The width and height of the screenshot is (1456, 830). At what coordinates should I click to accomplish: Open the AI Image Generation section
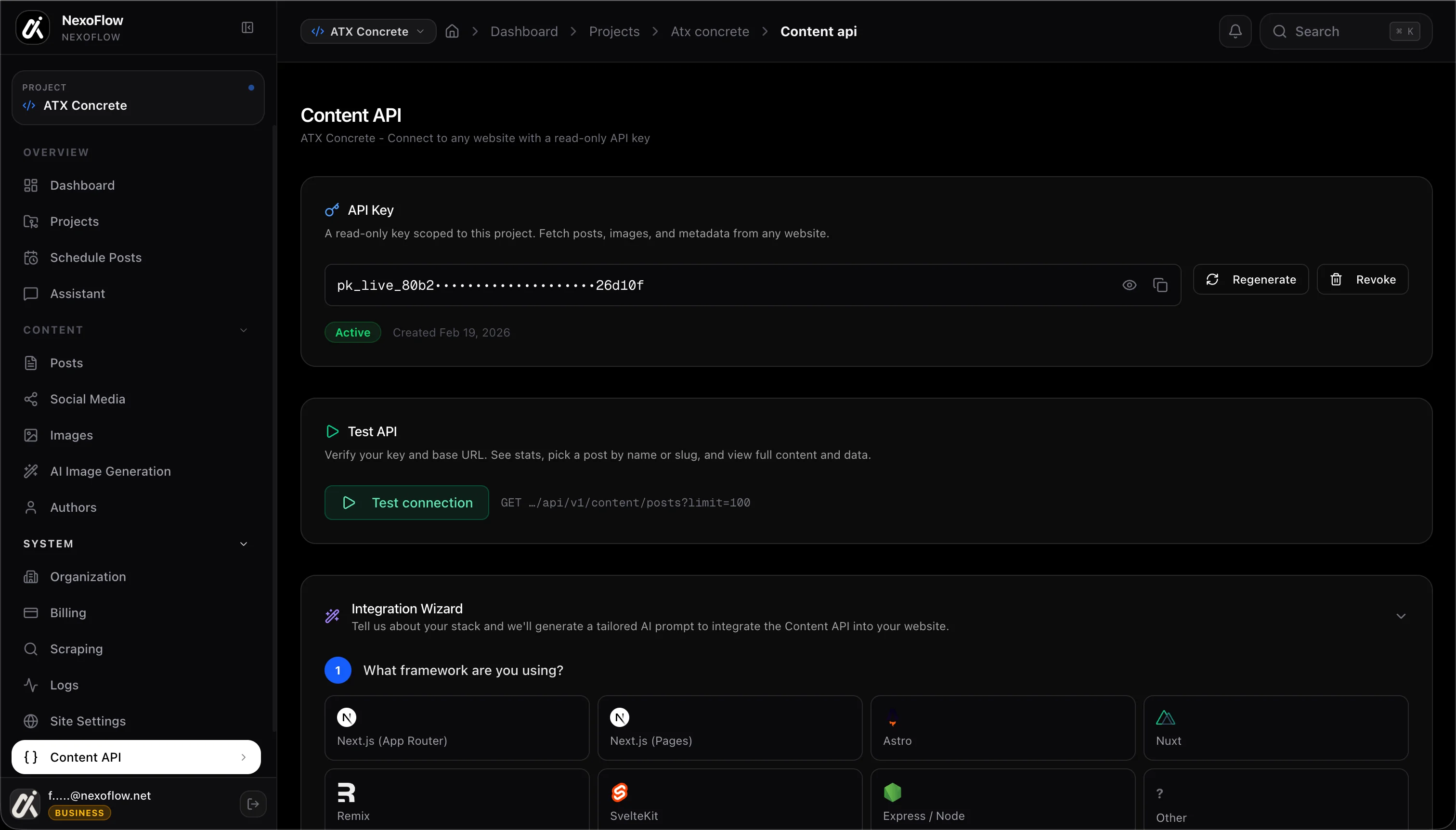(109, 471)
